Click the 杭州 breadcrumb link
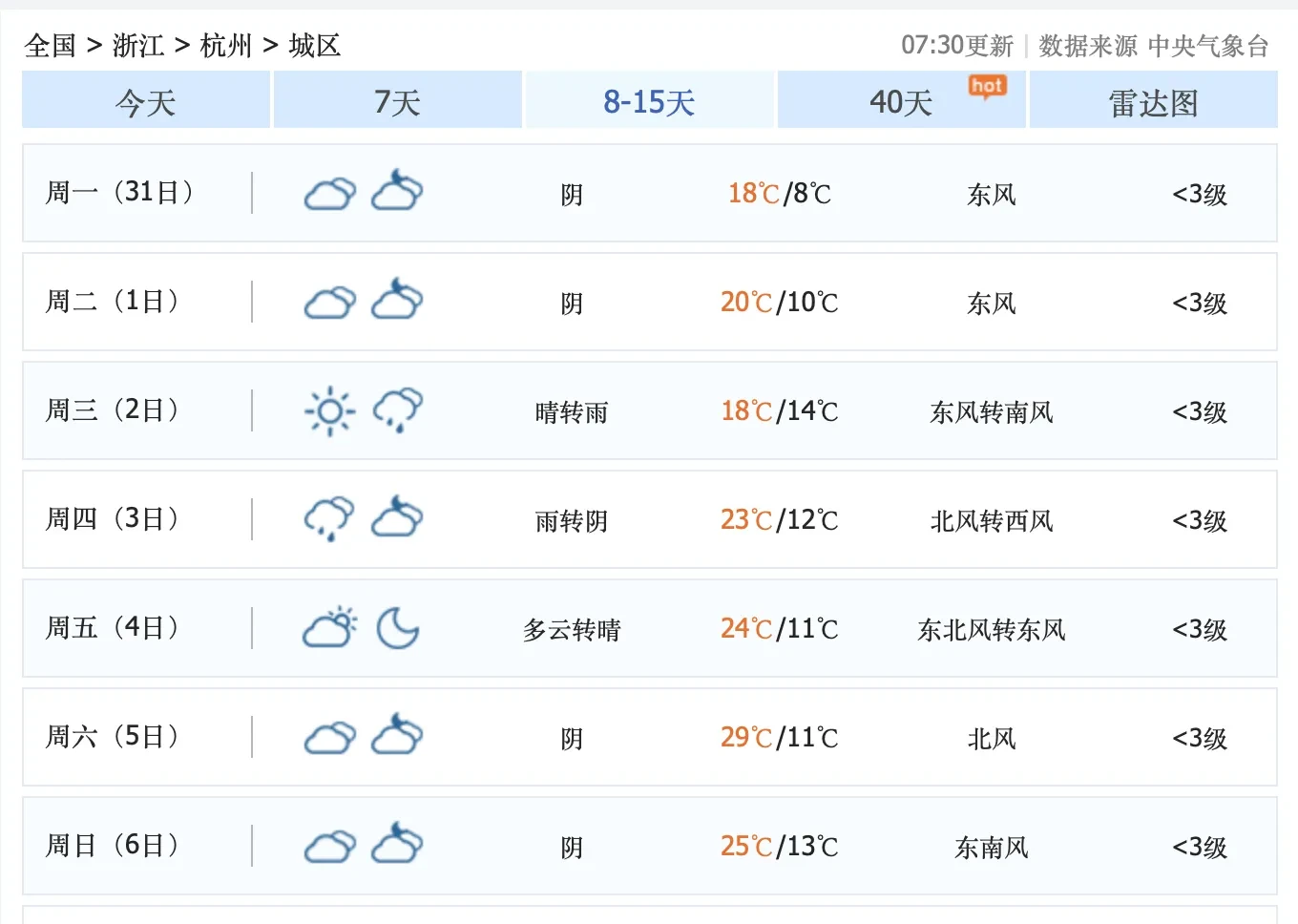 click(227, 45)
